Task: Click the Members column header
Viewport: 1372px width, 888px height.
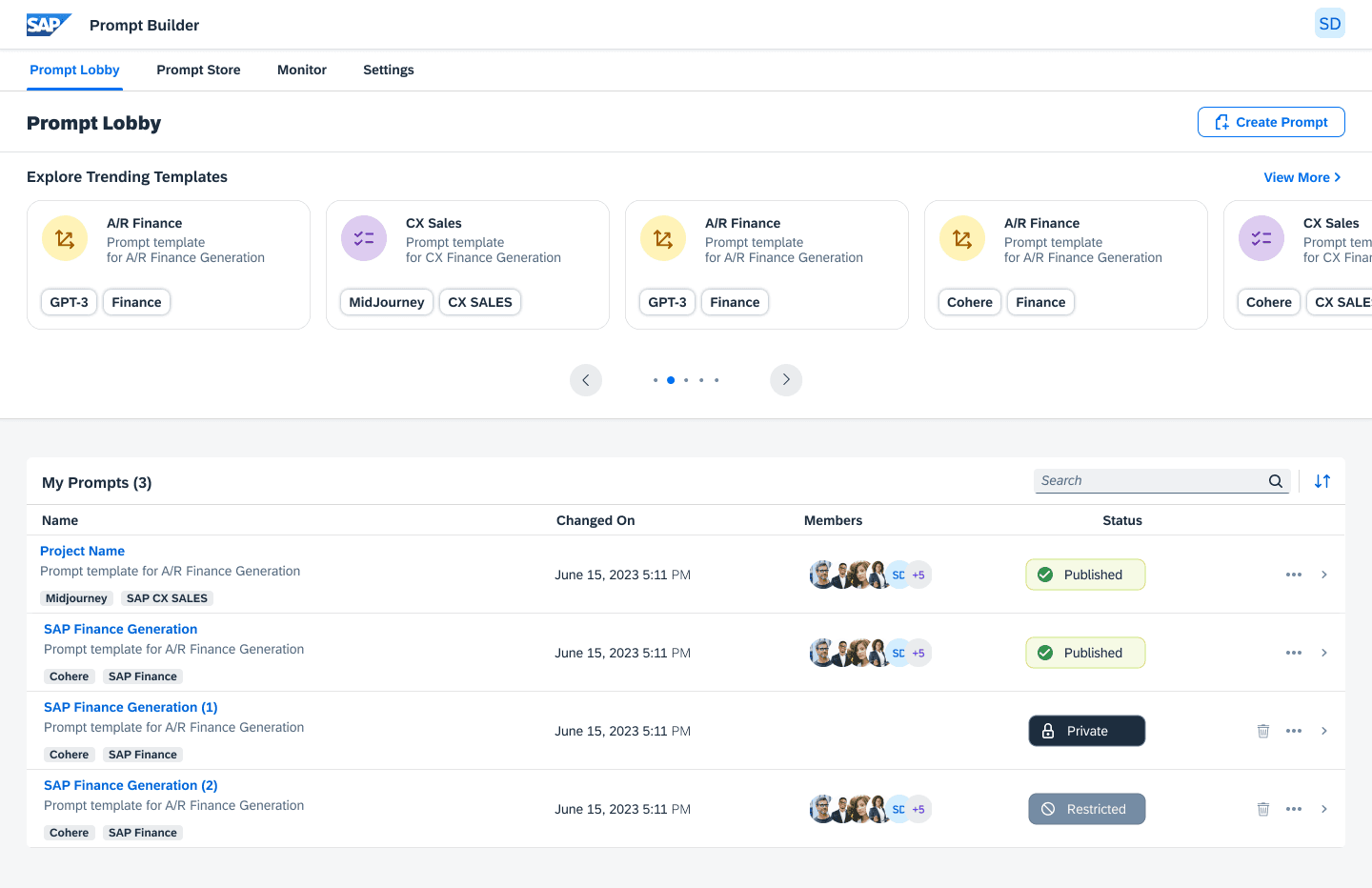Action: (x=833, y=520)
